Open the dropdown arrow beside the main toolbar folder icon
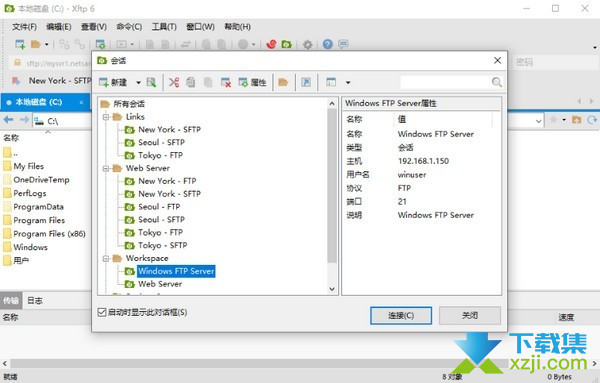 pyautogui.click(x=47, y=45)
